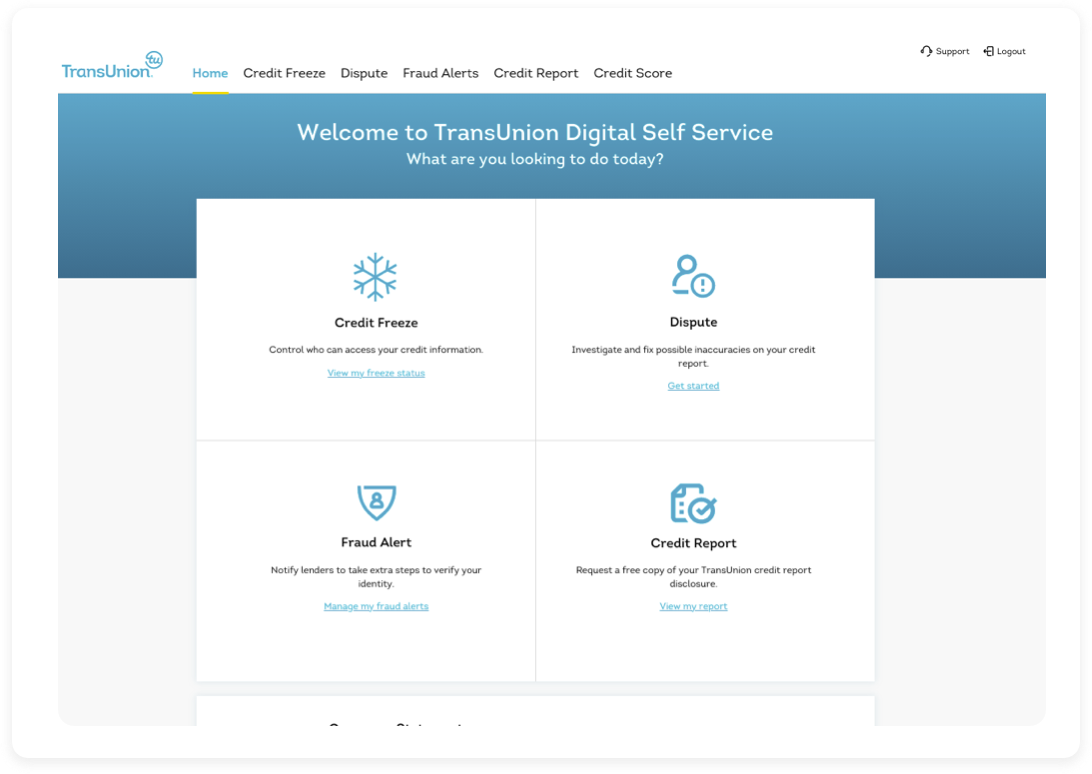The image size is (1092, 774).
Task: Open the Credit Score page
Action: click(632, 73)
